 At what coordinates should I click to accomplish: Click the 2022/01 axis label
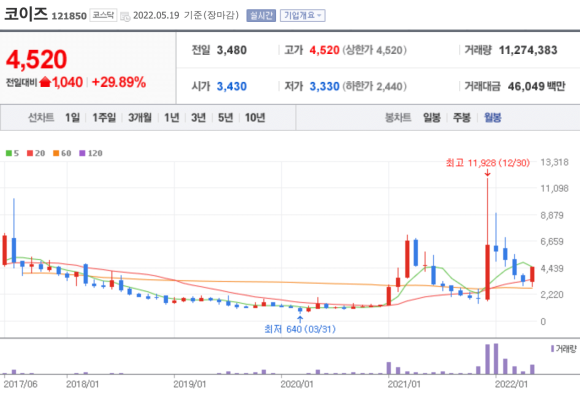tap(511, 384)
